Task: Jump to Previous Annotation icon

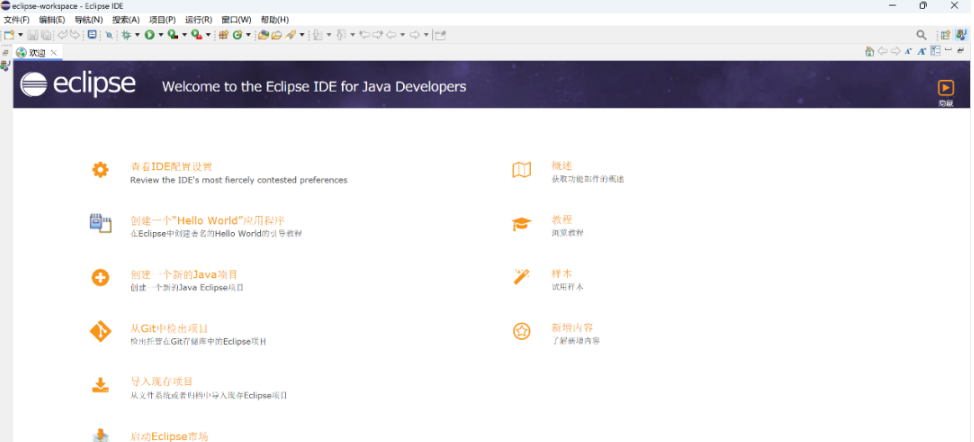Action: (x=340, y=35)
